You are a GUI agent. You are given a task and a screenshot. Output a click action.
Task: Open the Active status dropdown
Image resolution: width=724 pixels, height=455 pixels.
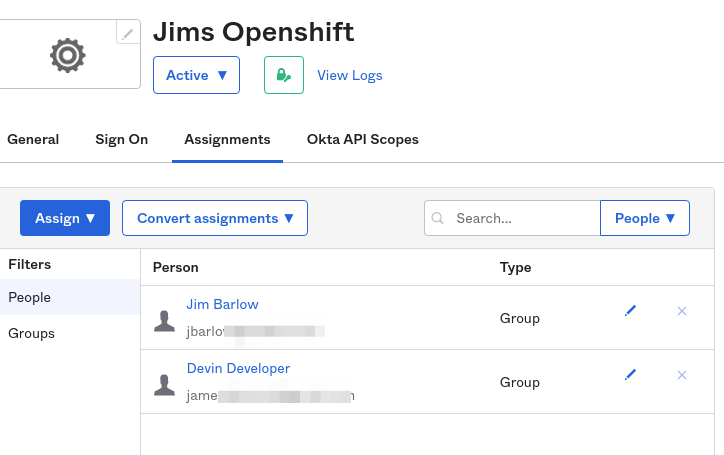(x=196, y=75)
